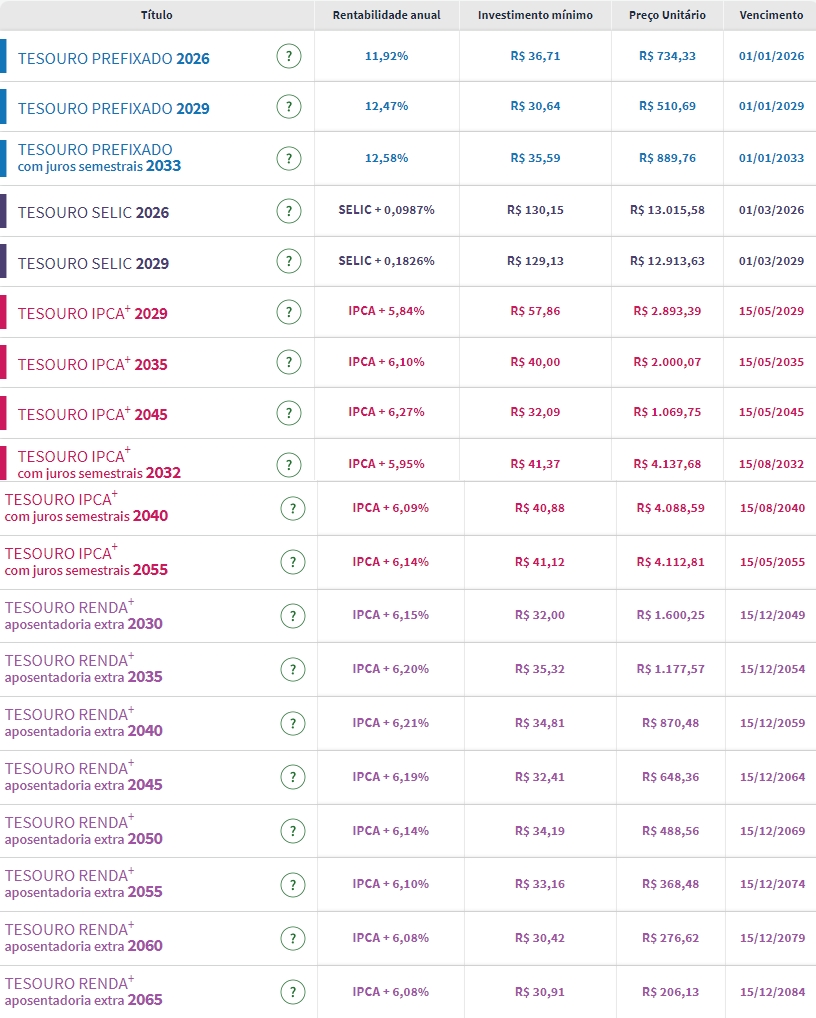
Task: Select Tesouro Selic 2029 bond title
Action: tap(93, 264)
